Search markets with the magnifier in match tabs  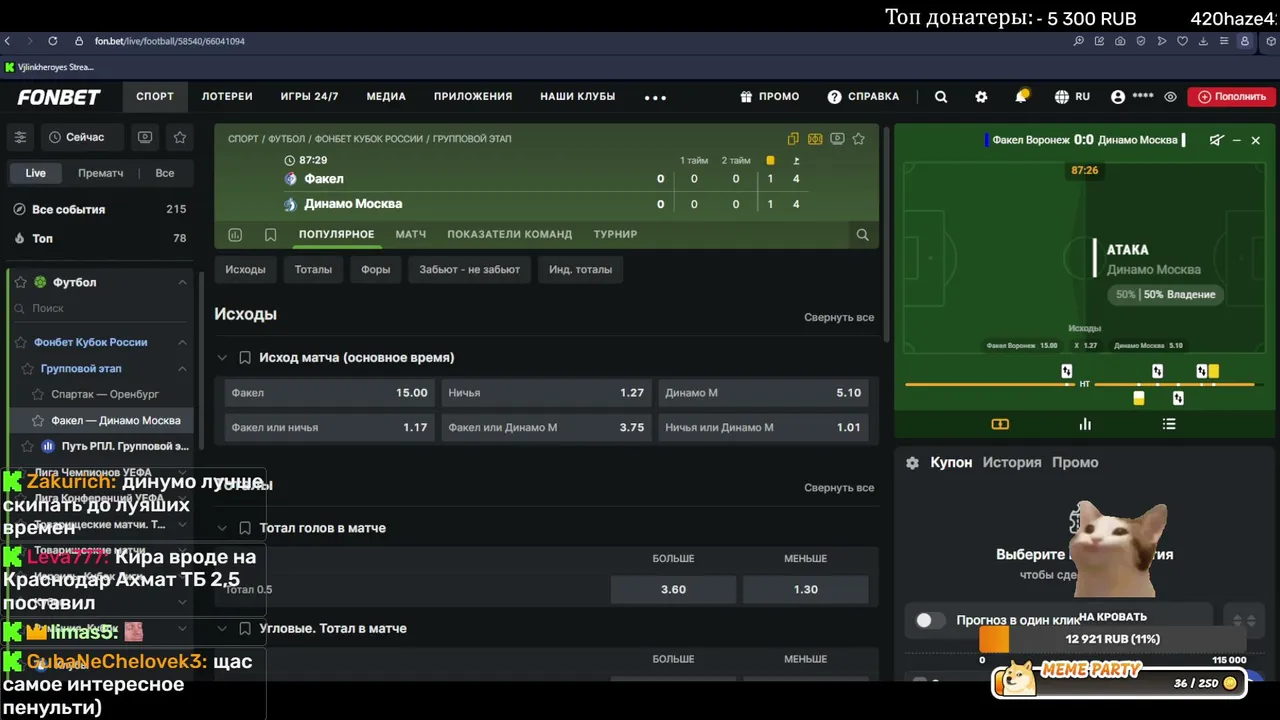tap(862, 235)
